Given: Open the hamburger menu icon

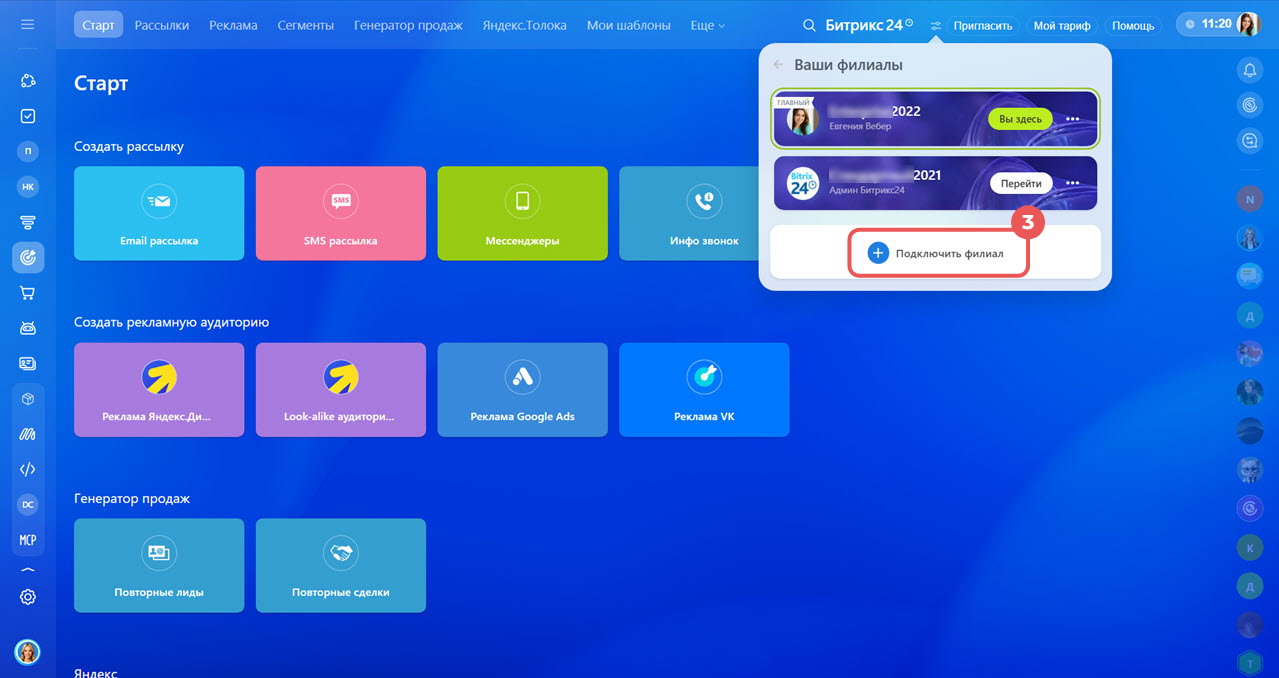Looking at the screenshot, I should [28, 24].
